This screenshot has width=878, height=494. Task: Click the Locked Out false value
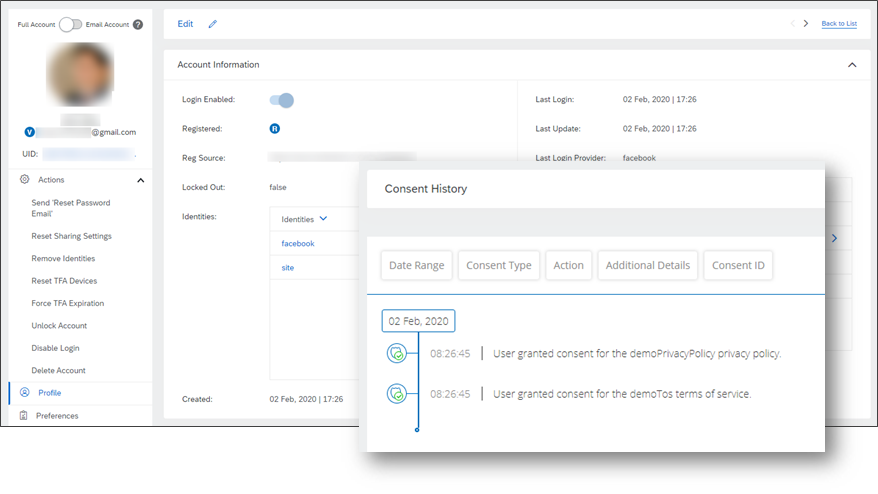(x=278, y=188)
